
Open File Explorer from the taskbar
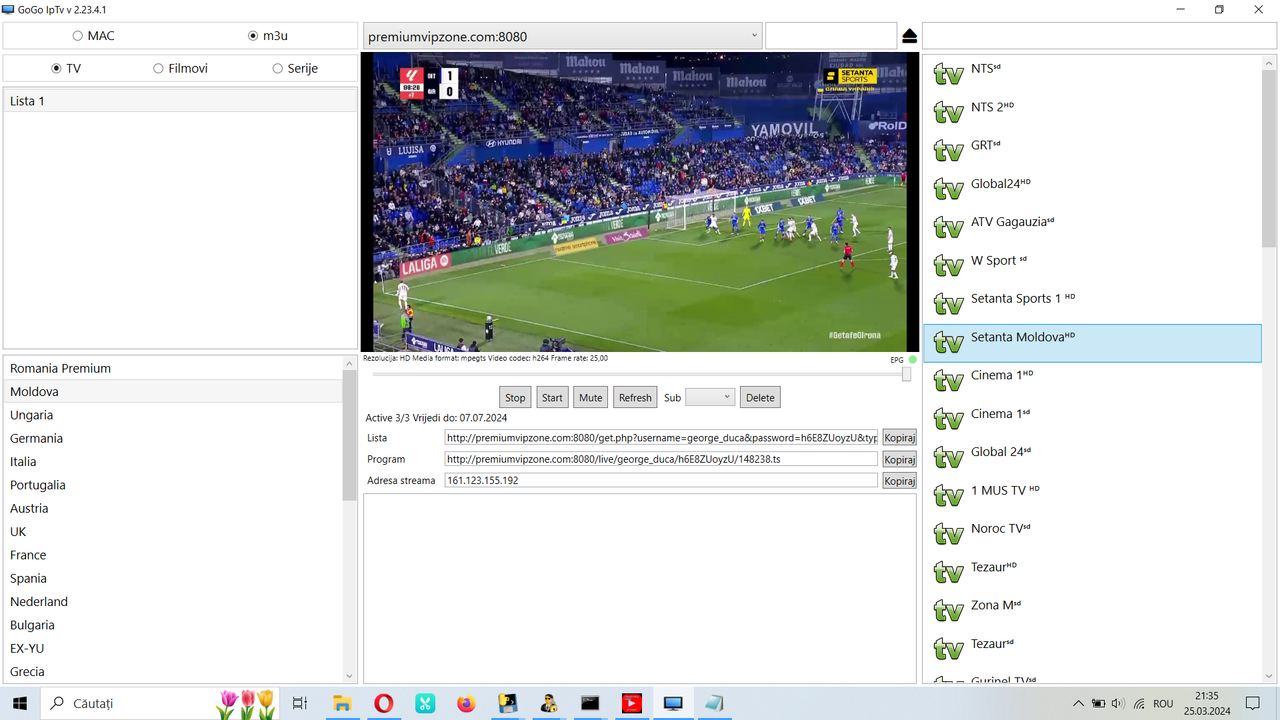pyautogui.click(x=342, y=703)
